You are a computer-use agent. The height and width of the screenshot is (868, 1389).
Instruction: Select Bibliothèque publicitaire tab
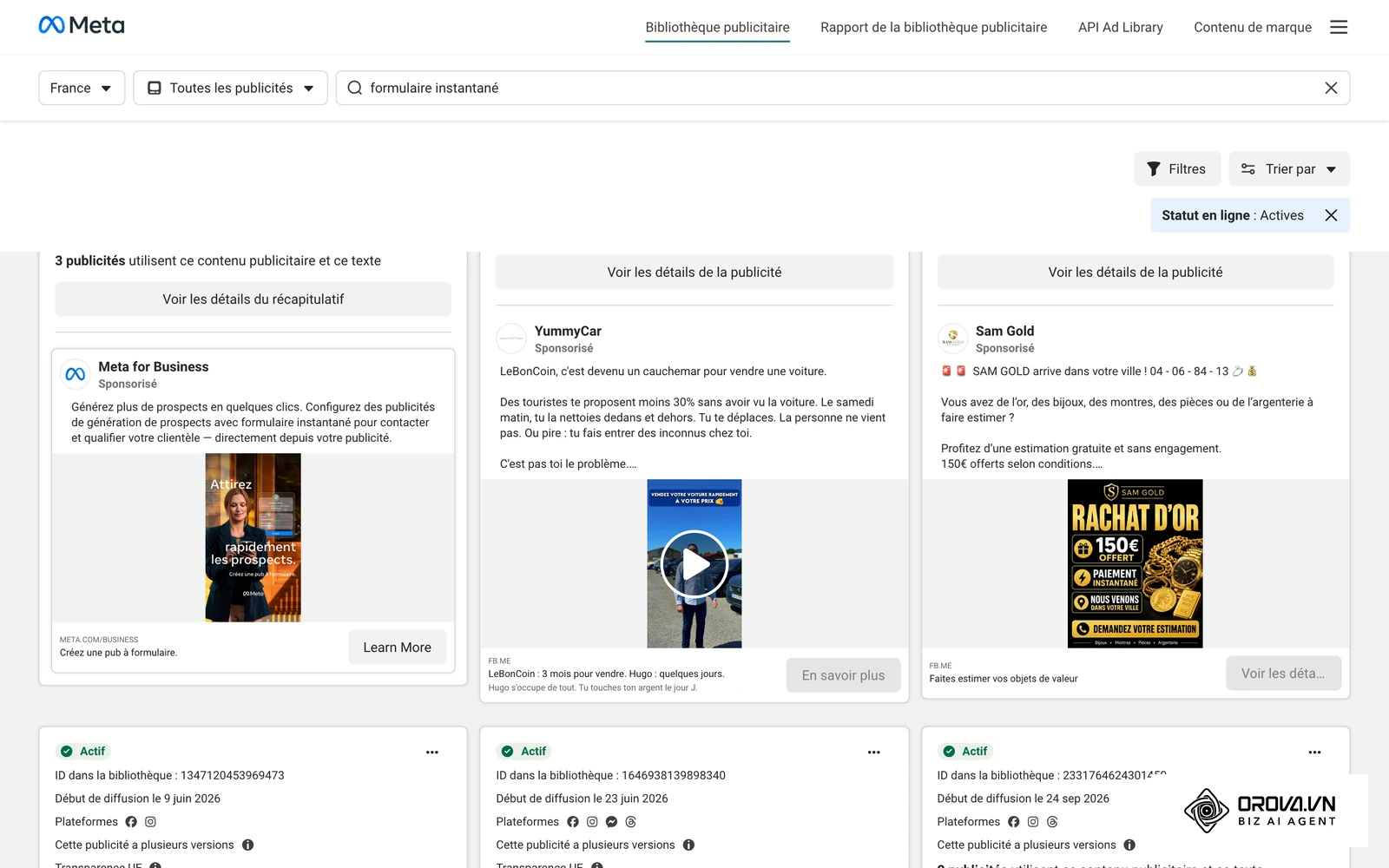717,27
